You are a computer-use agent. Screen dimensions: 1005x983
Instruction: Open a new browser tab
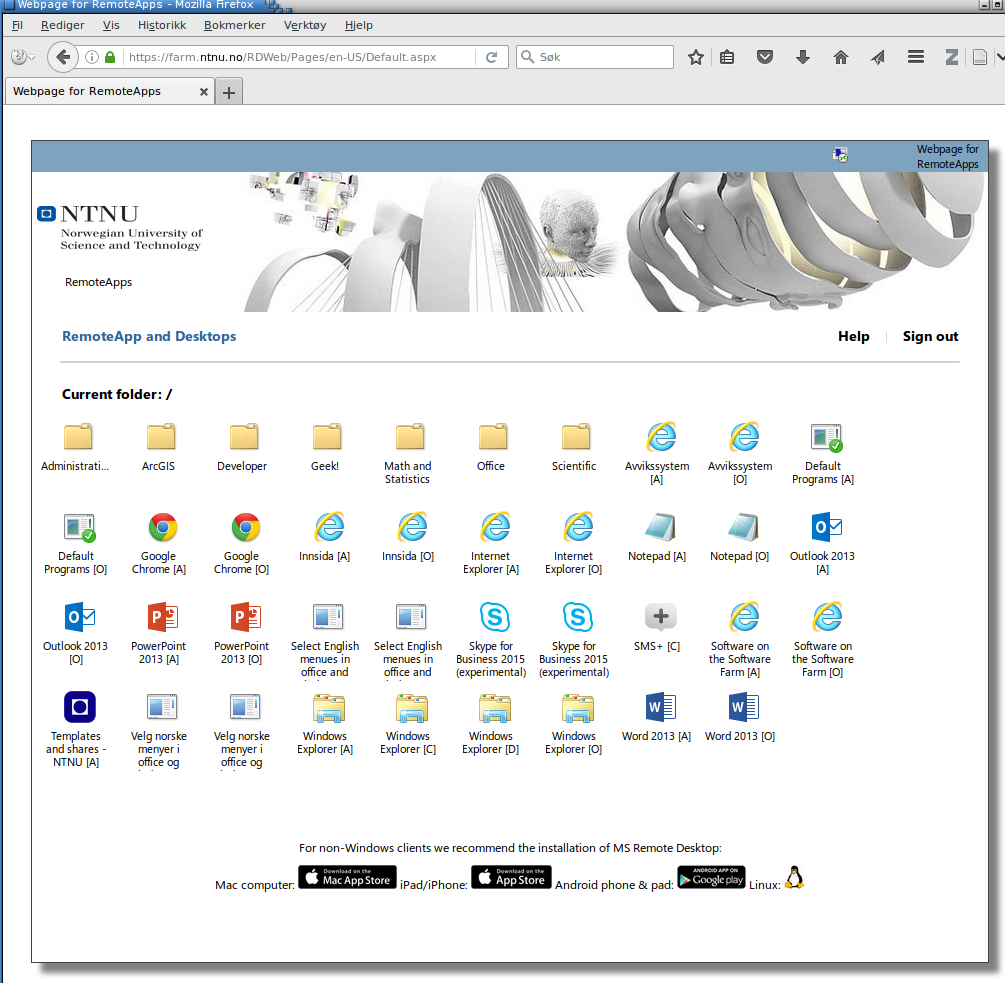[229, 92]
